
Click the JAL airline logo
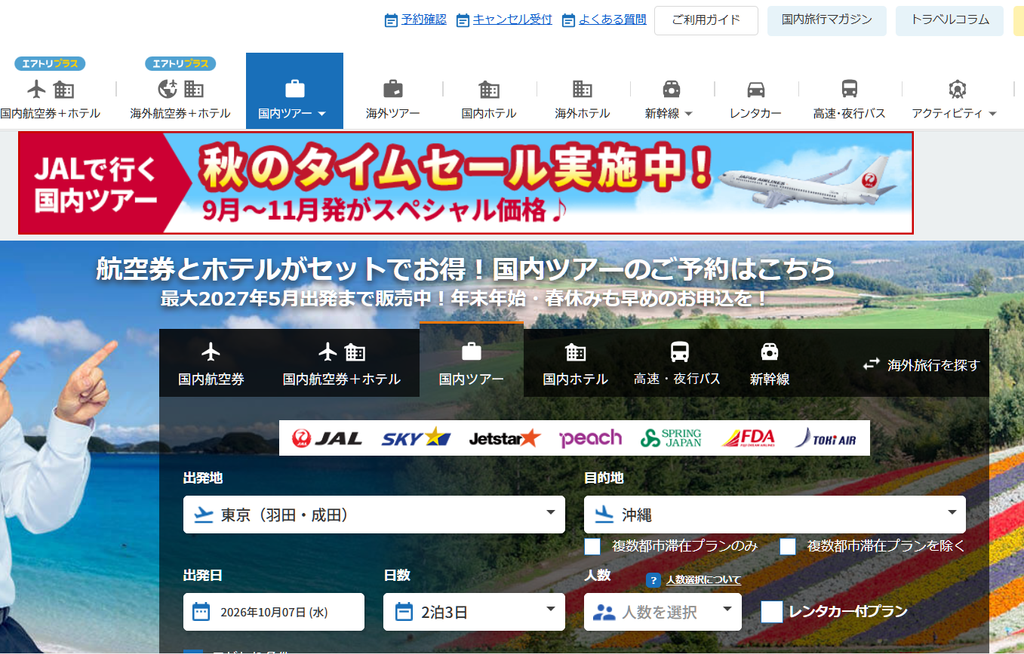click(x=327, y=438)
